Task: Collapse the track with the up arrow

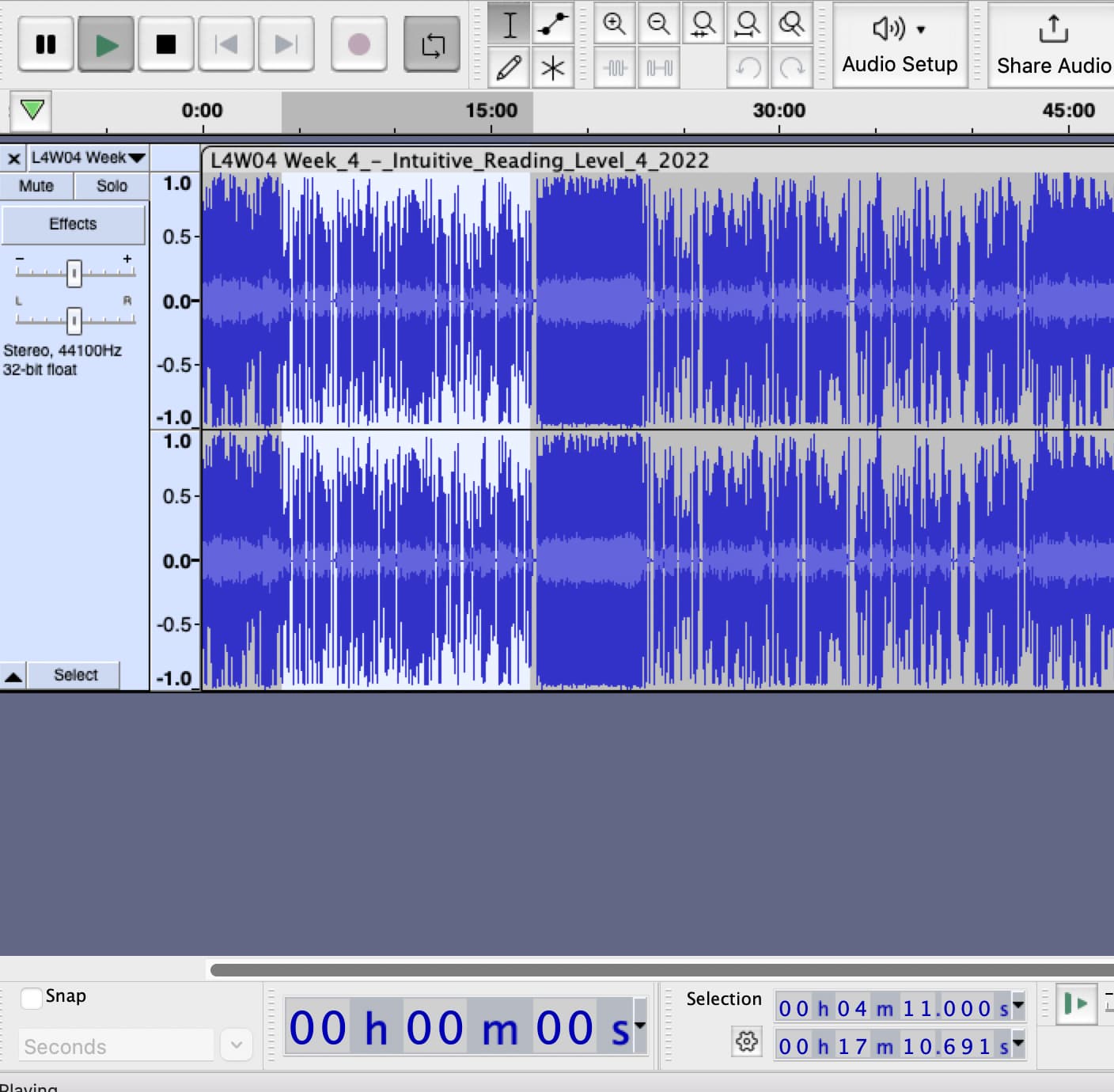Action: coord(13,676)
